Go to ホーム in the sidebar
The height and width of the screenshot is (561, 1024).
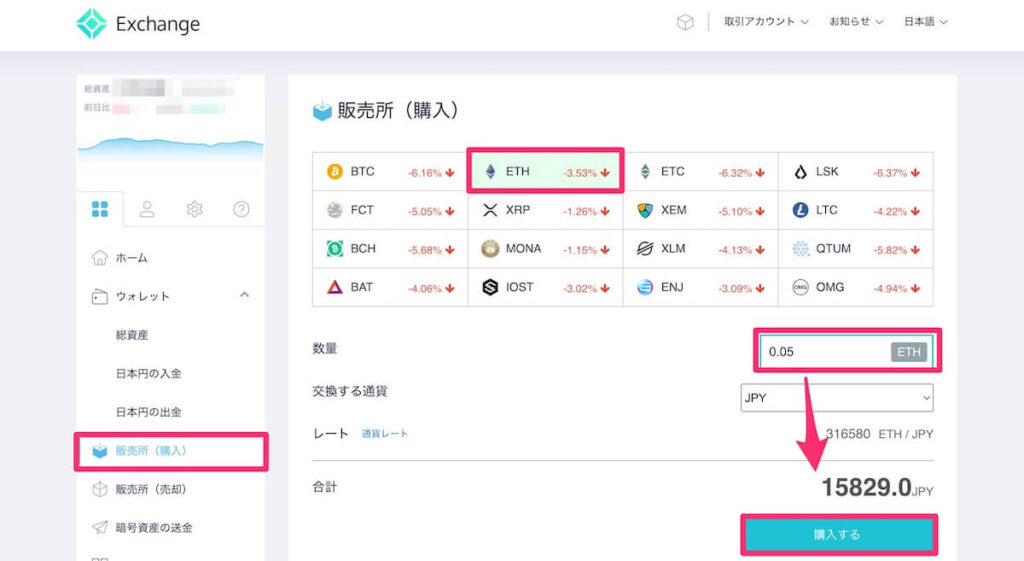click(131, 258)
